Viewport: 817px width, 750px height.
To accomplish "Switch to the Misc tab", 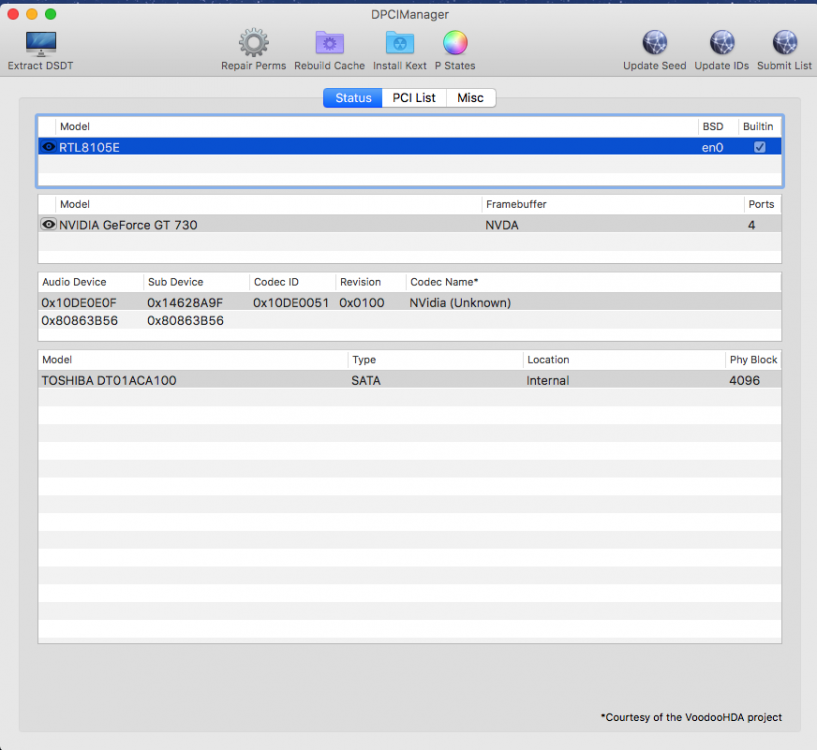I will [471, 97].
